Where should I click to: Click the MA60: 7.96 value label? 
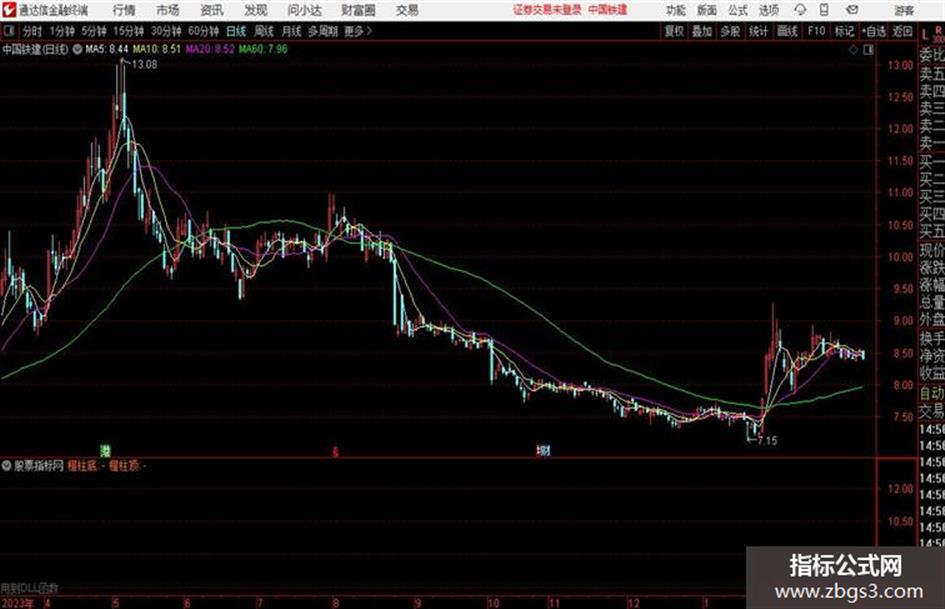click(x=263, y=49)
